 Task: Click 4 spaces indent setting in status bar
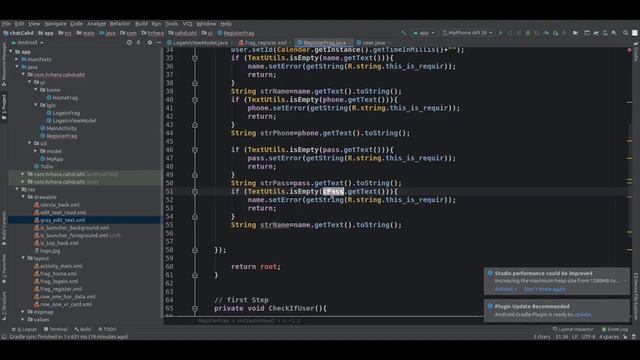pyautogui.click(x=609, y=337)
